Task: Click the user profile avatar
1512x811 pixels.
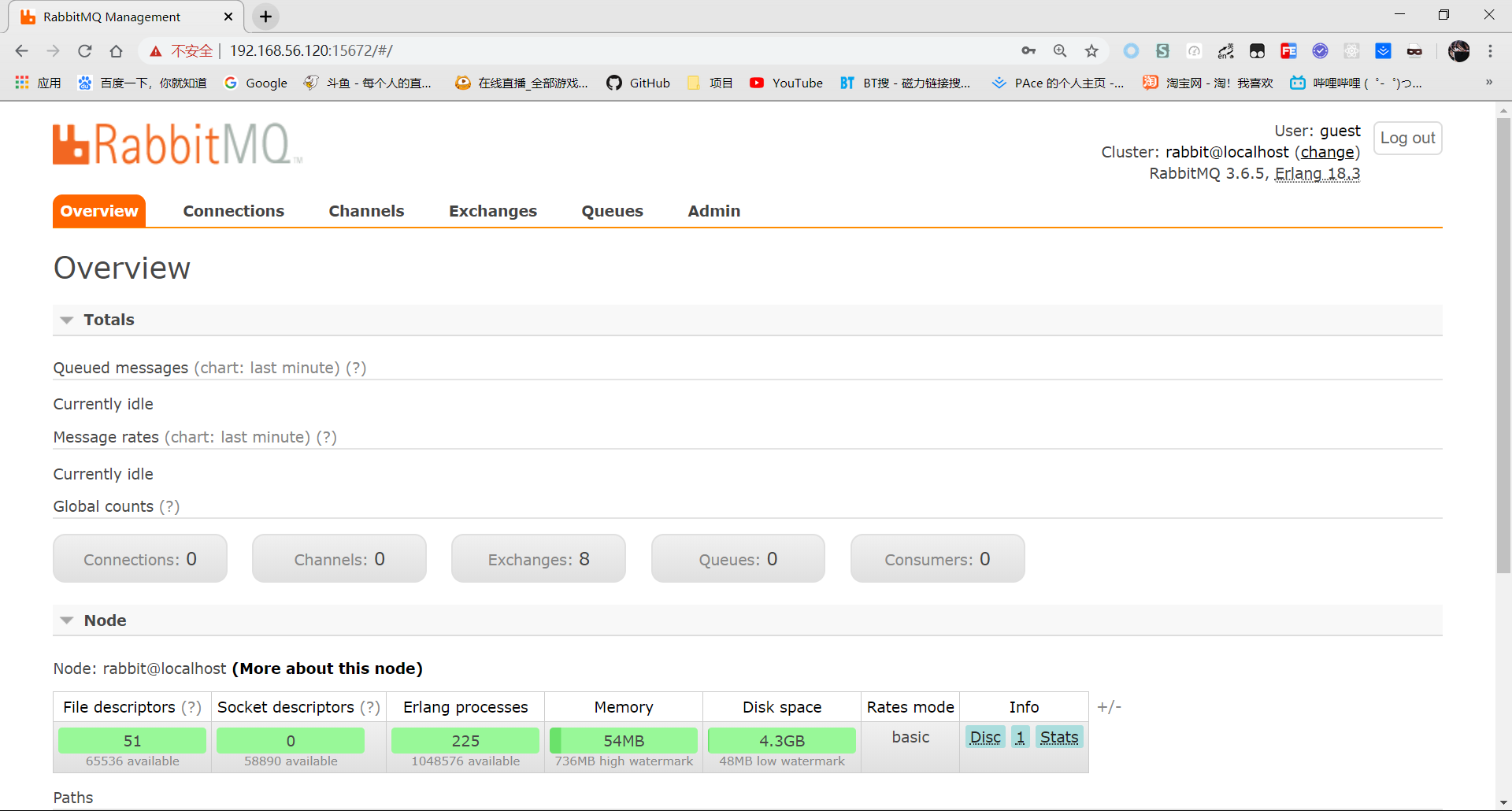Action: pyautogui.click(x=1459, y=51)
